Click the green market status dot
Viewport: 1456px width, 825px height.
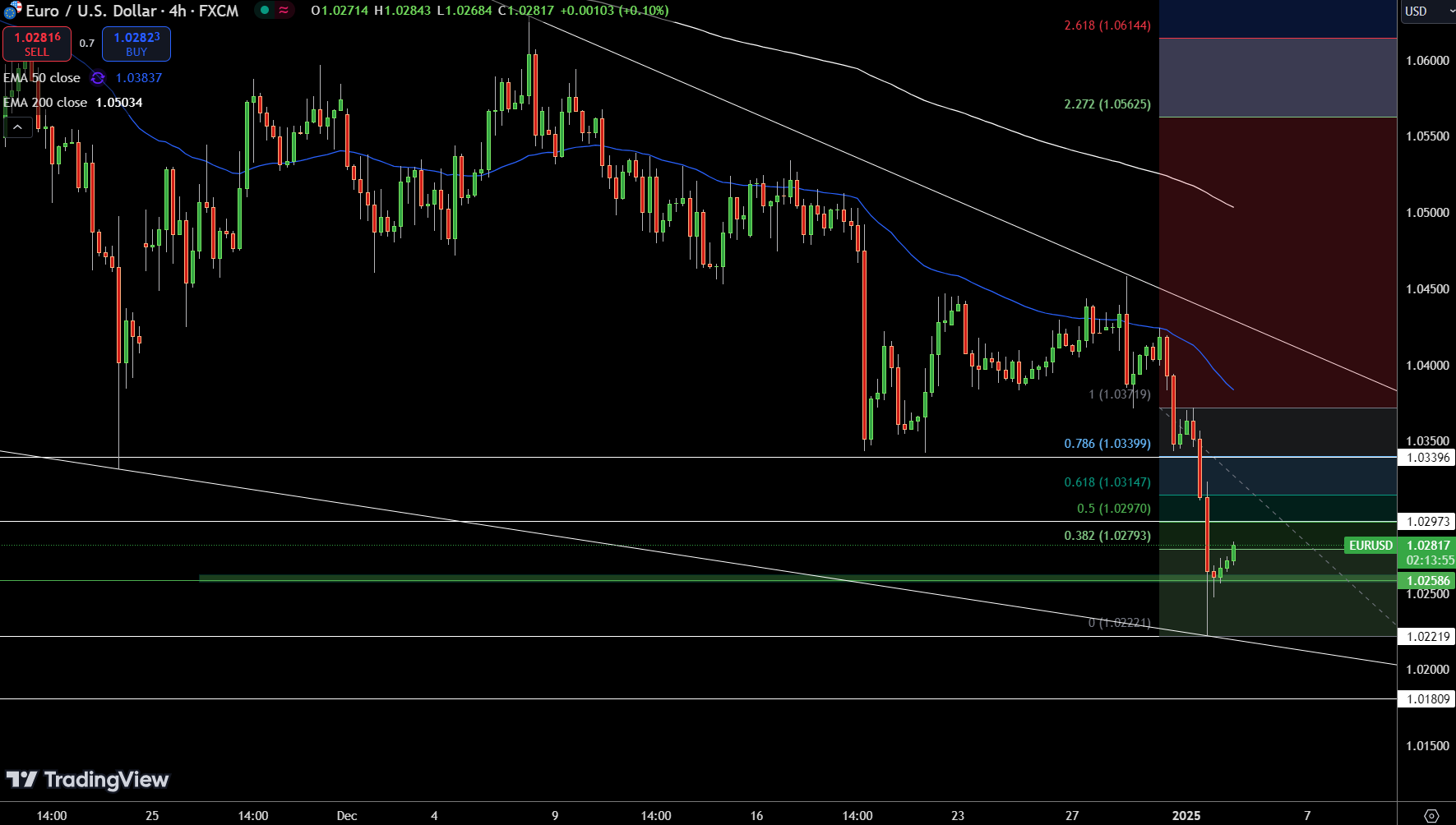click(x=265, y=11)
